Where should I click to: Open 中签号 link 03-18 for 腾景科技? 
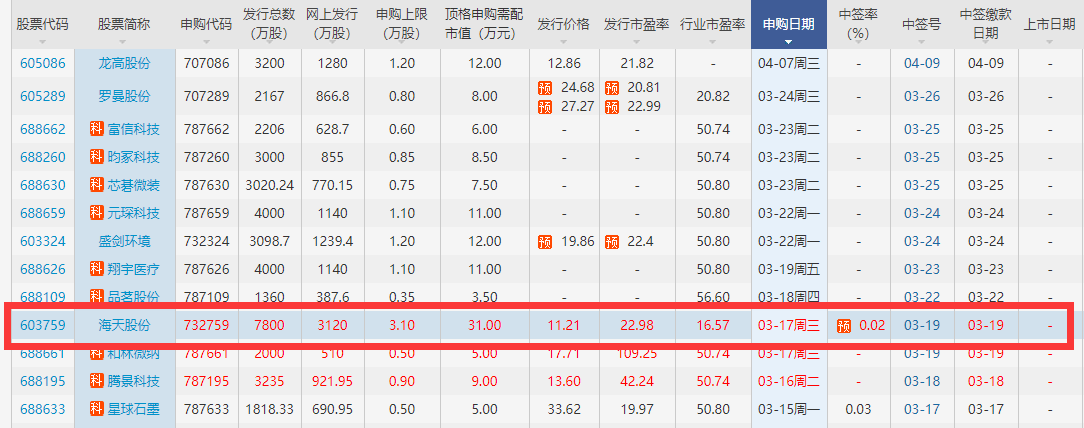[922, 381]
